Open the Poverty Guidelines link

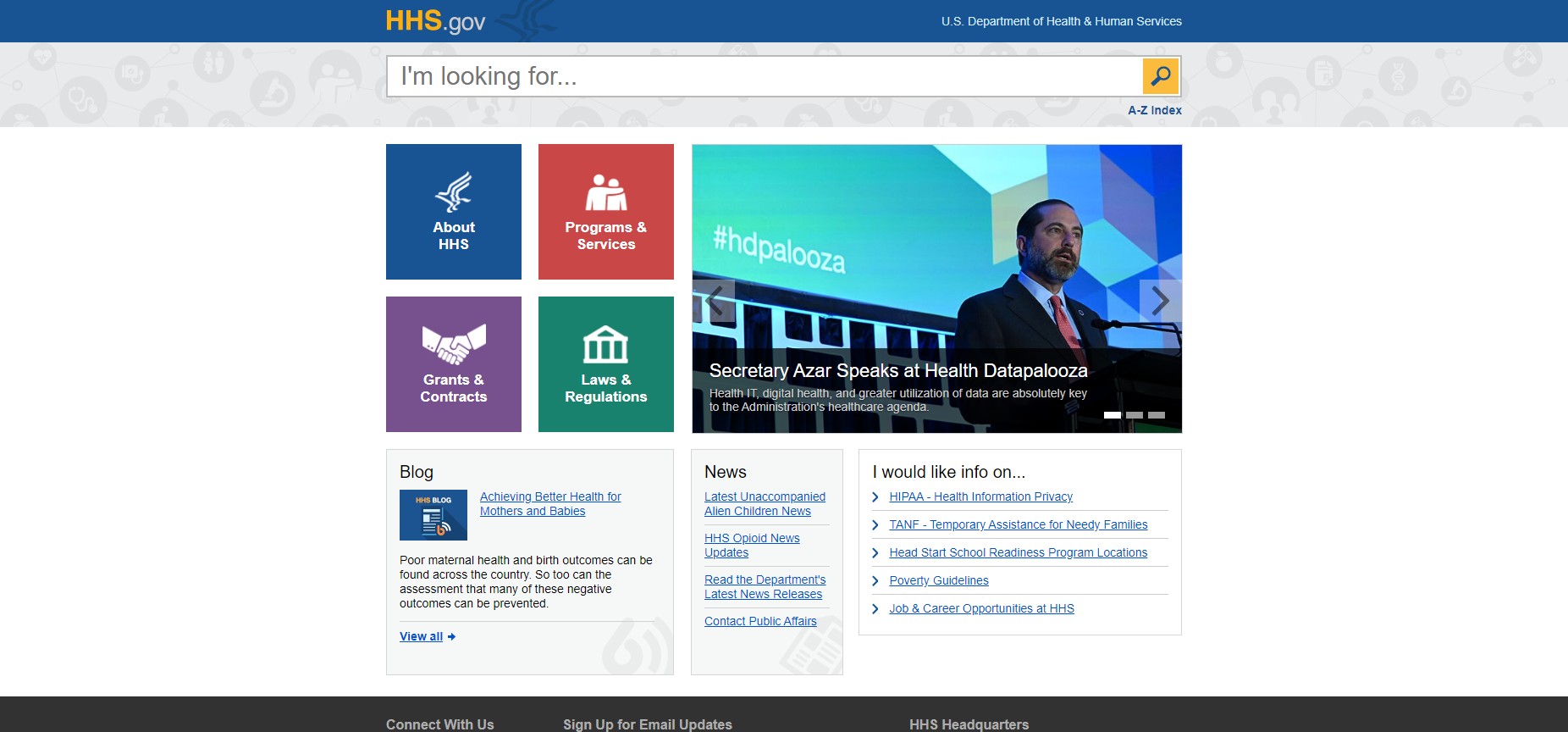939,580
